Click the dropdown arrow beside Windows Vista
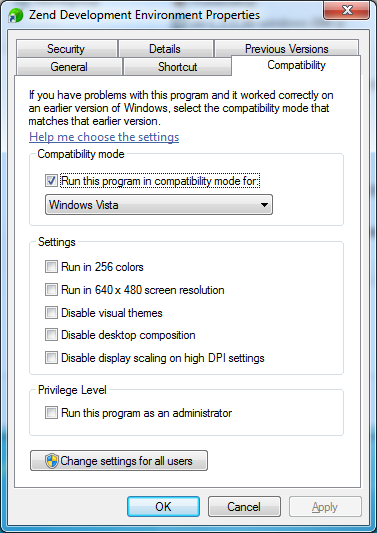 [x=264, y=205]
